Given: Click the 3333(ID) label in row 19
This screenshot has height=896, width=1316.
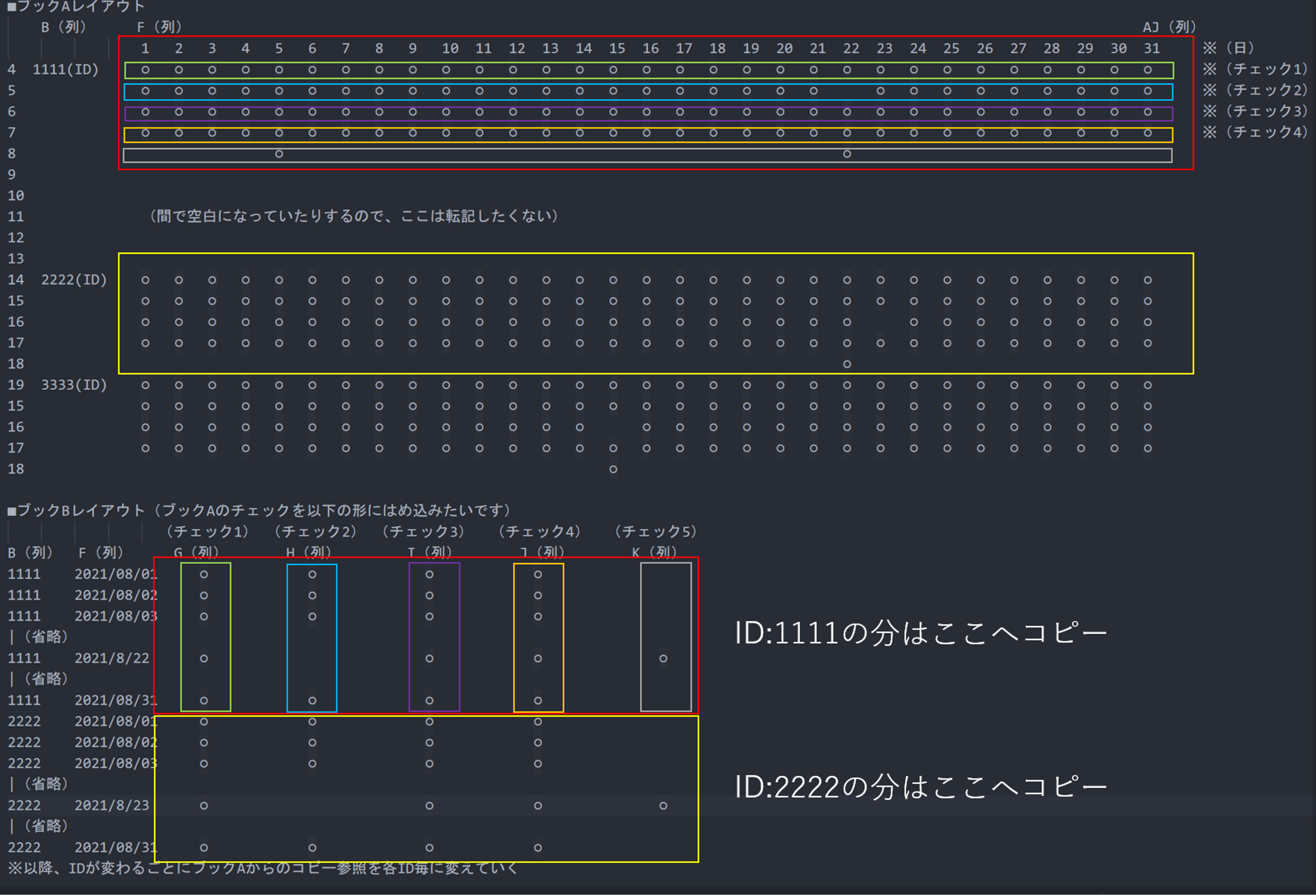Looking at the screenshot, I should [x=74, y=385].
